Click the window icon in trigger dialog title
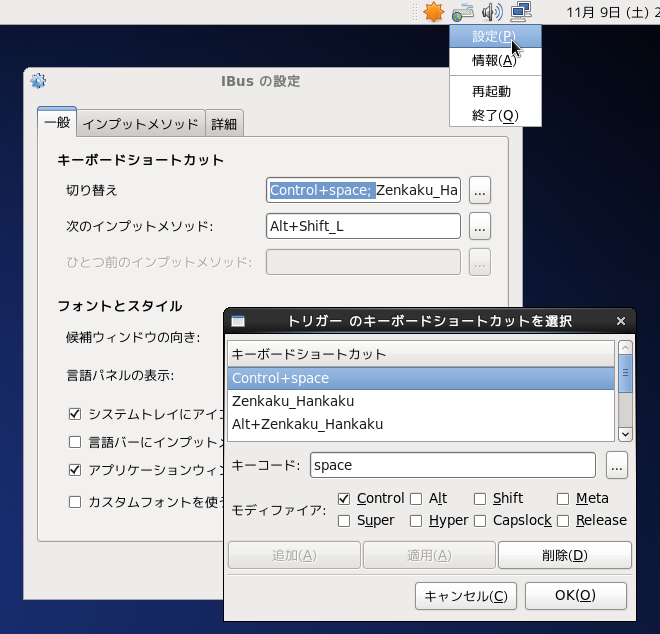Viewport: 660px width, 634px height. tap(238, 321)
